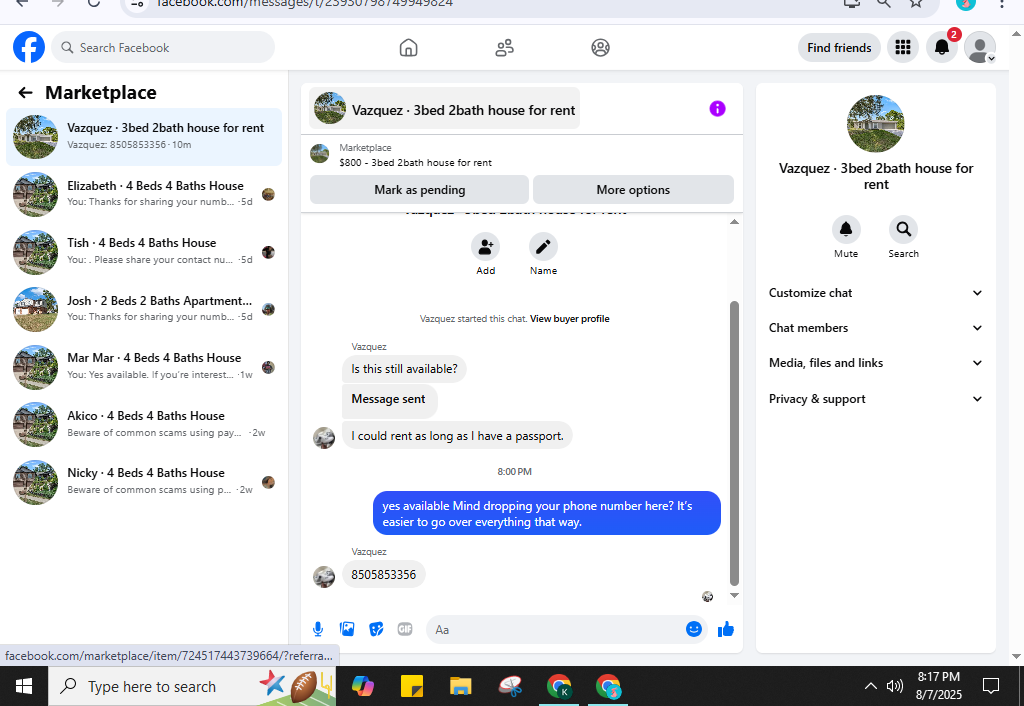
Task: Click the chat scroll down arrow
Action: [x=734, y=595]
